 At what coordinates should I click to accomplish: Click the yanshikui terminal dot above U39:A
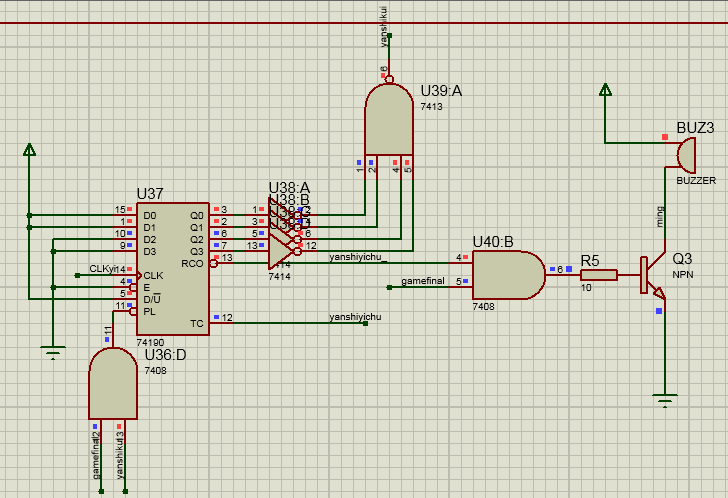tap(389, 35)
